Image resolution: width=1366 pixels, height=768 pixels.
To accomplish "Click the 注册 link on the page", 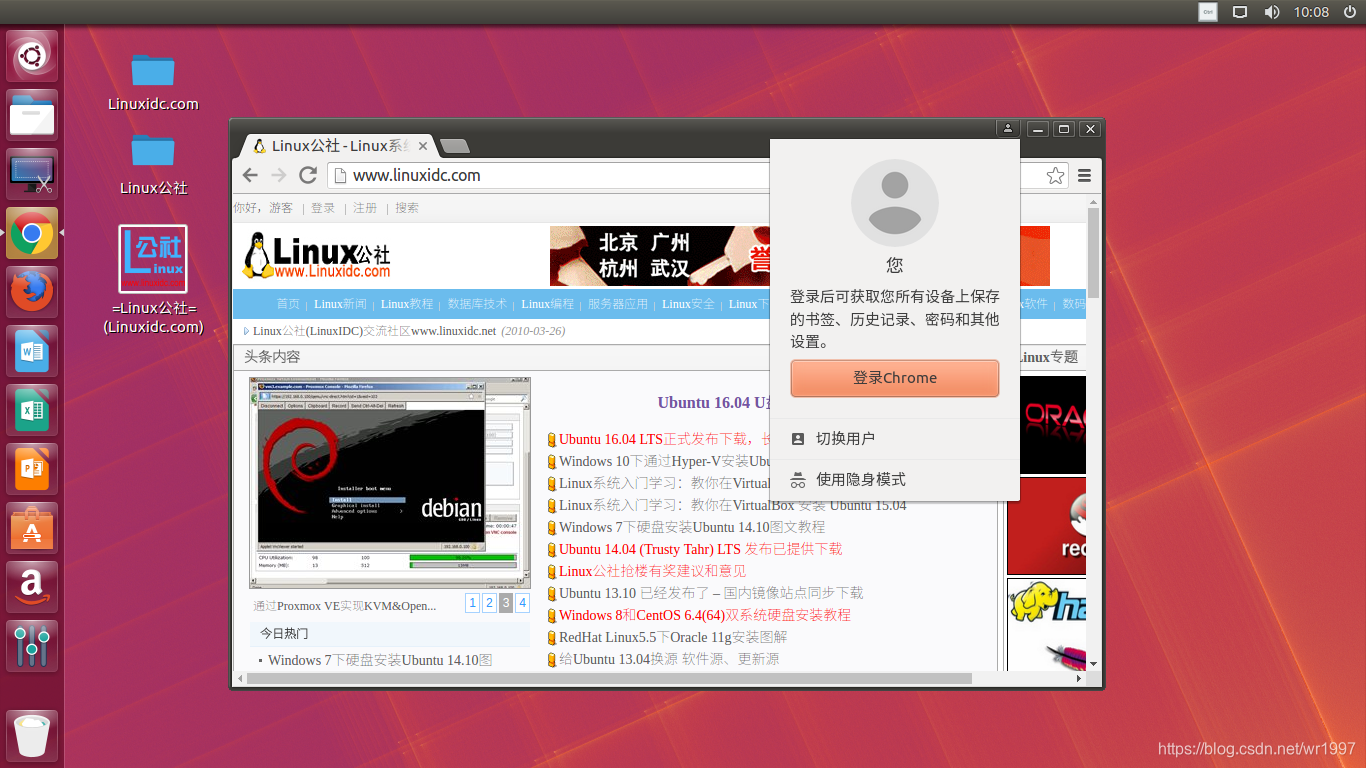I will tap(365, 208).
